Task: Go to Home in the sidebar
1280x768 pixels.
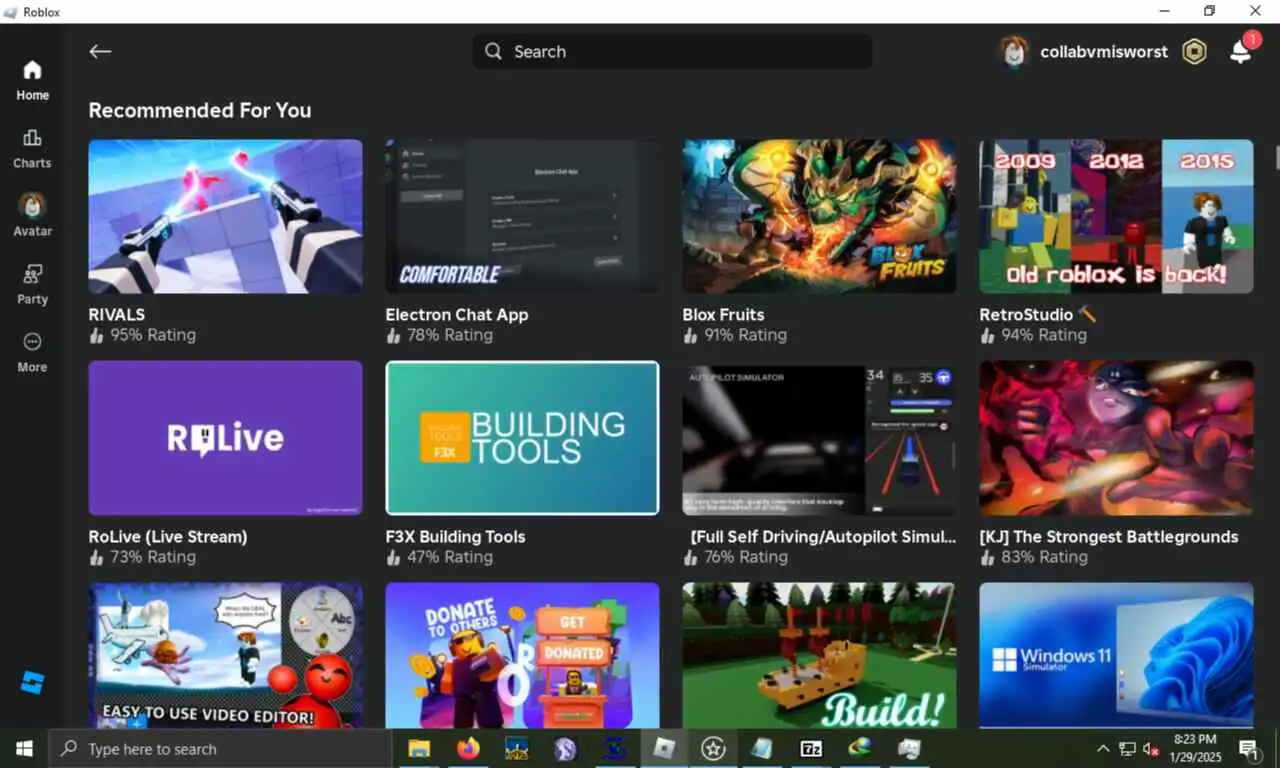Action: [x=32, y=81]
